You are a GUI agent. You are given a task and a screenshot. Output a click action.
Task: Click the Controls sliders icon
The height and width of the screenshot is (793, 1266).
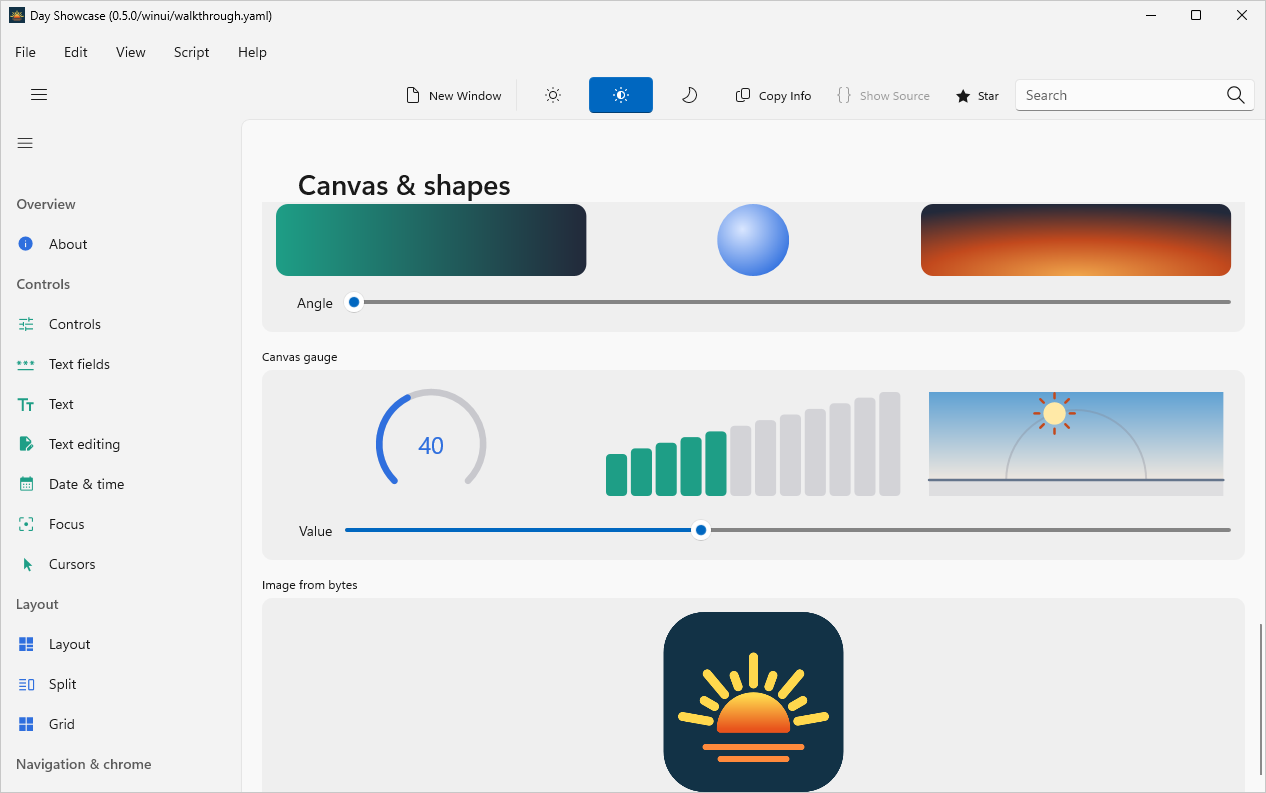pos(26,324)
